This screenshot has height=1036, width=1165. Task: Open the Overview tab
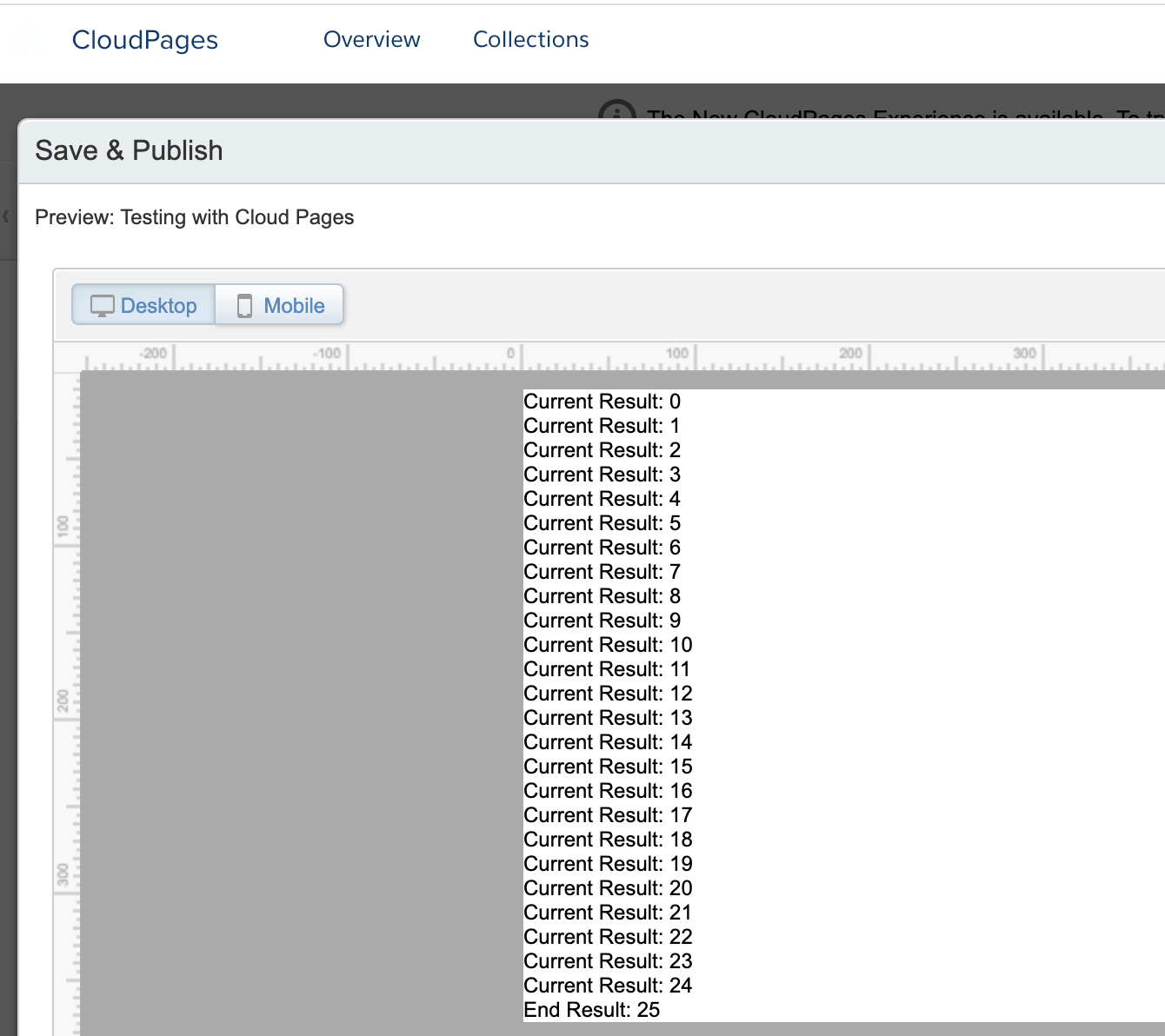click(371, 39)
